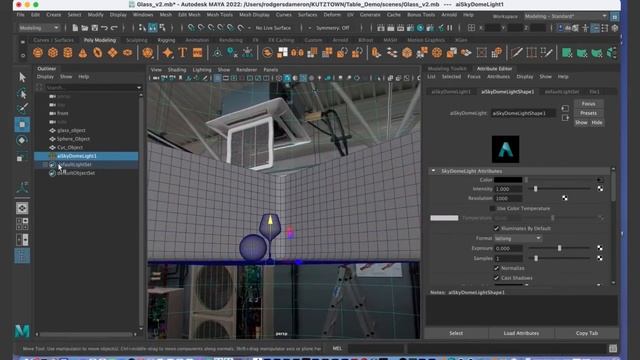Click the Focus button

pos(588,104)
